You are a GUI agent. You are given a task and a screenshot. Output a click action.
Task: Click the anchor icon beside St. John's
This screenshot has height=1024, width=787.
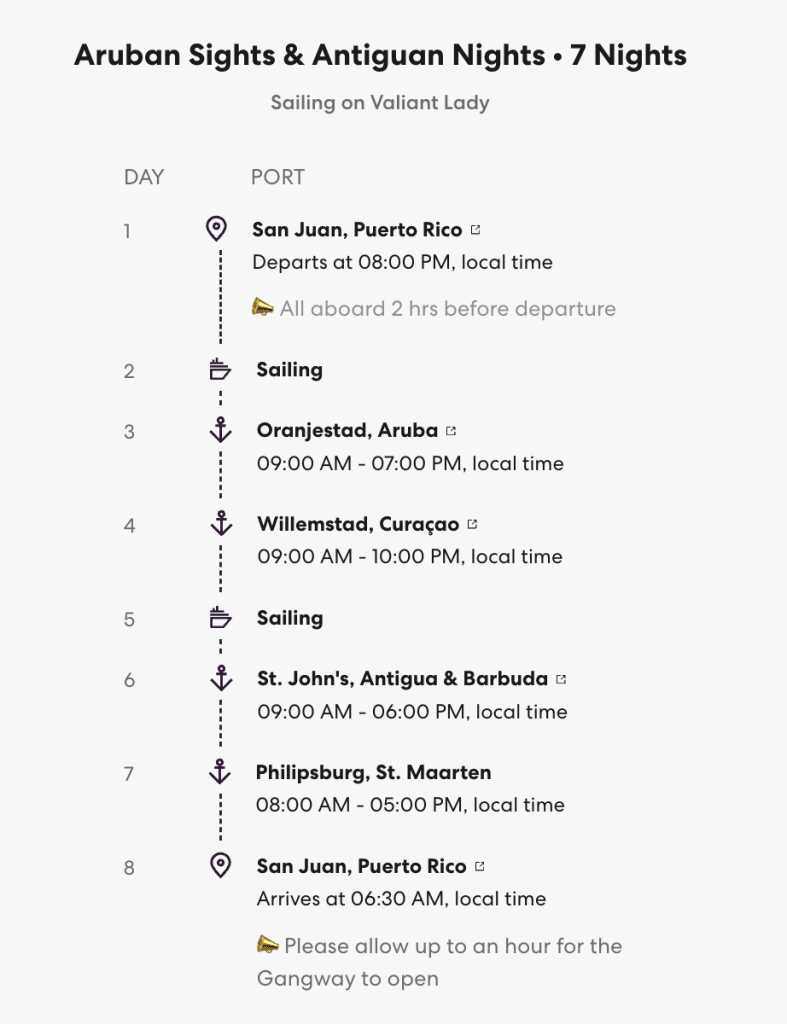click(220, 678)
